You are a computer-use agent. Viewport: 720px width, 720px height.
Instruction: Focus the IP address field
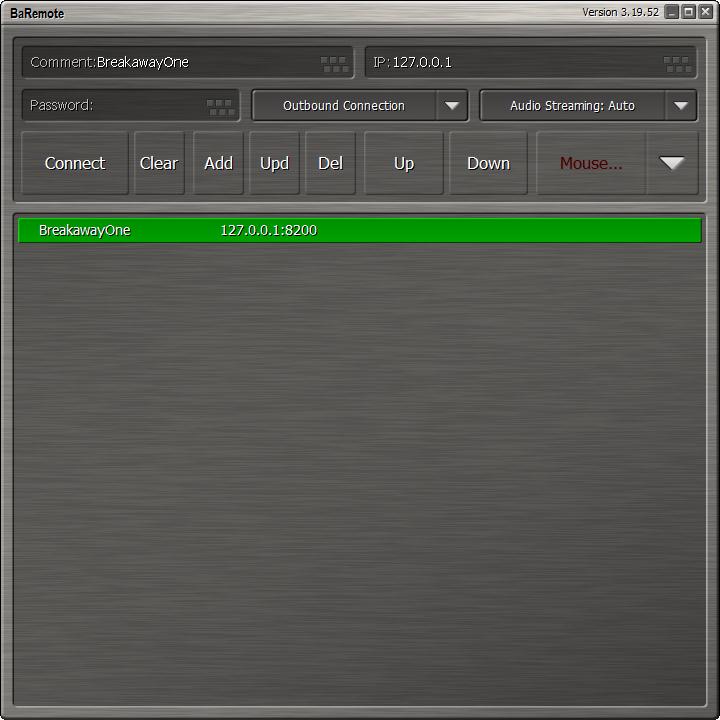click(x=530, y=62)
